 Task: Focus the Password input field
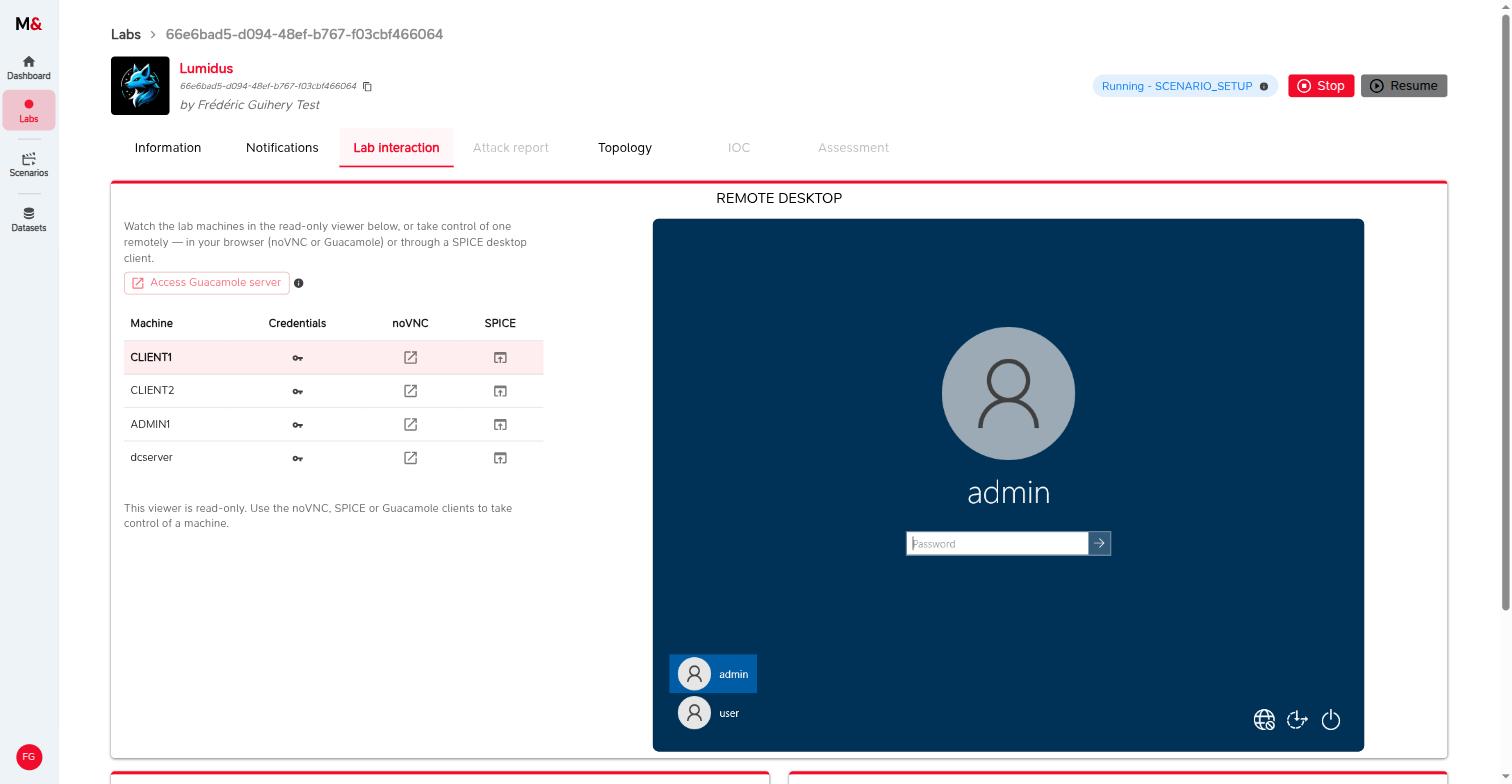[997, 543]
